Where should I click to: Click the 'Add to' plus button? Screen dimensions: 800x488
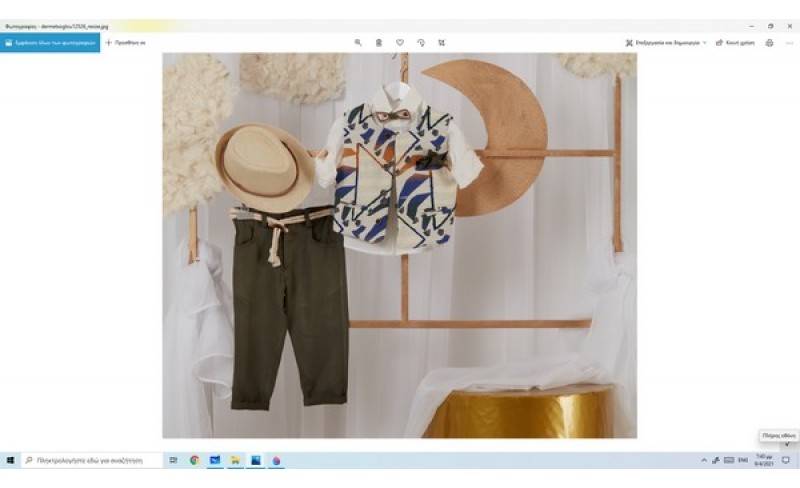click(x=126, y=43)
